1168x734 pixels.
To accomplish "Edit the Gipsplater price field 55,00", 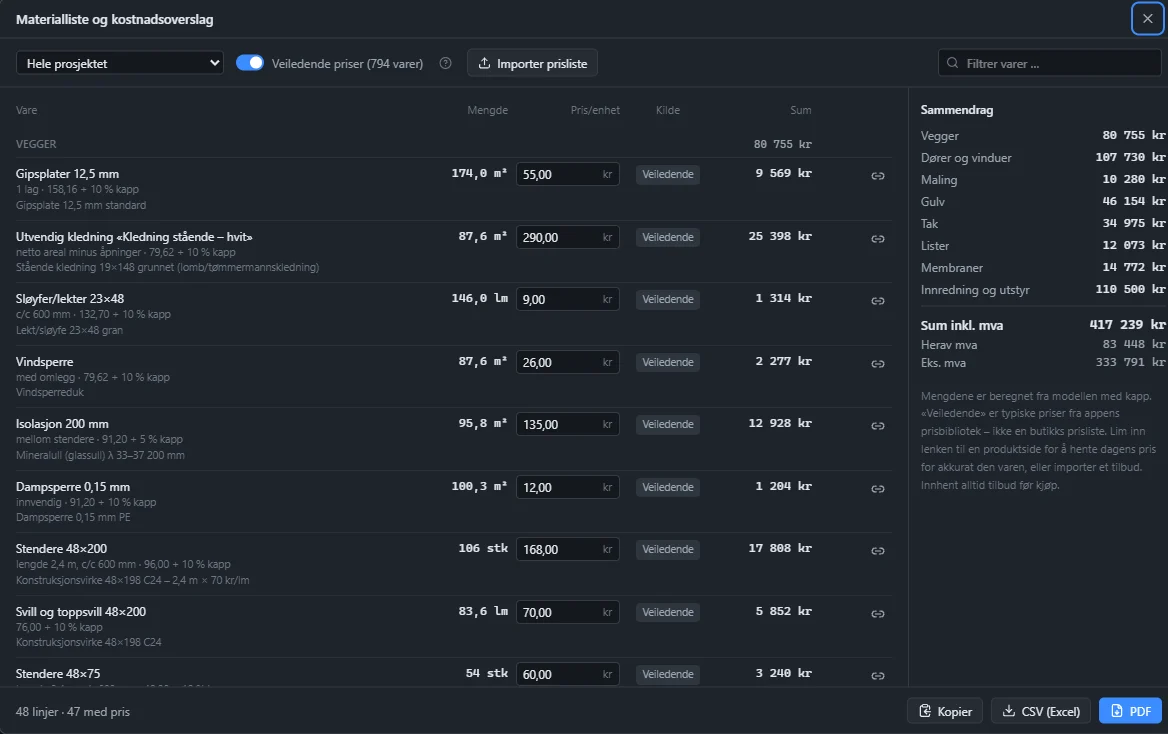I will point(568,174).
